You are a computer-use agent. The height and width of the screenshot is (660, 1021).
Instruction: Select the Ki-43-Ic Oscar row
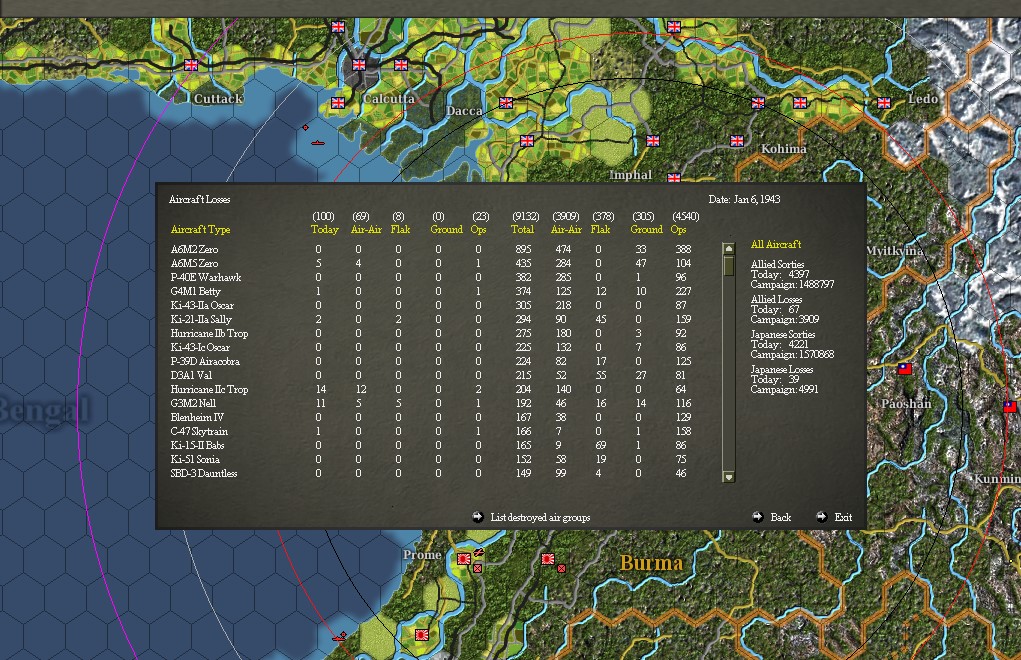431,347
